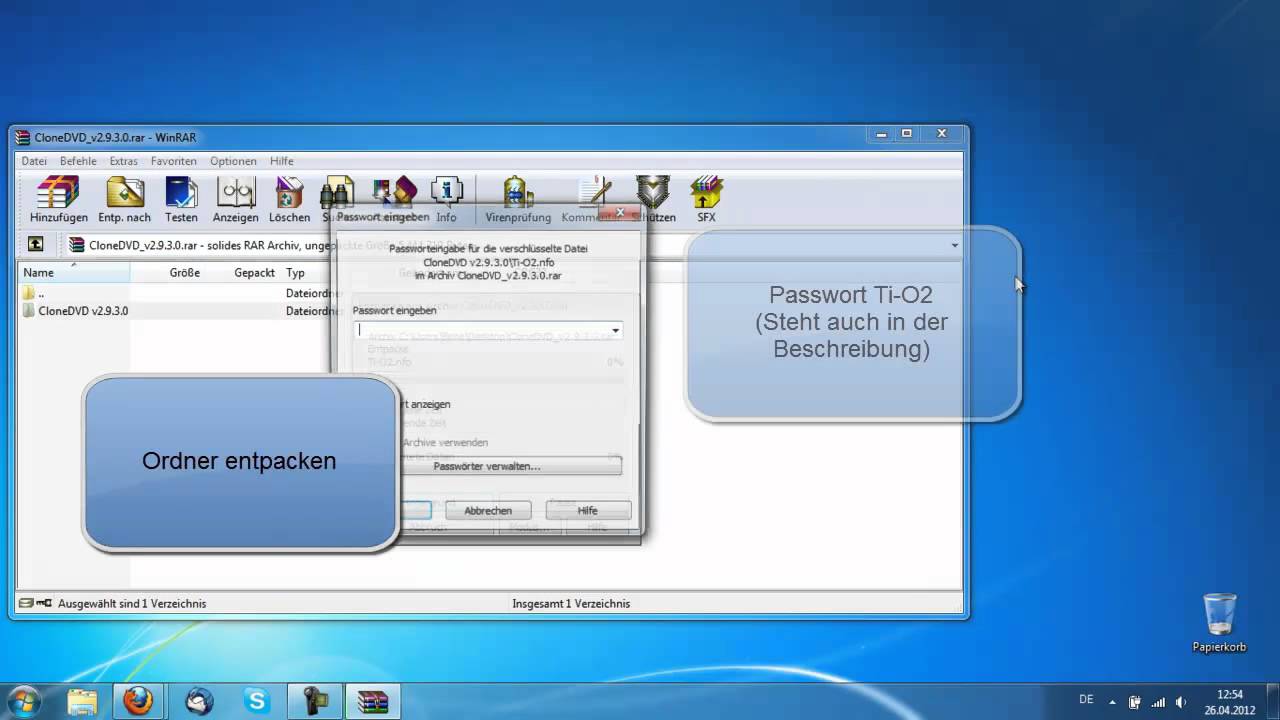
Task: Click the binoculars search icon in WinRAR toolbar
Action: [x=337, y=194]
